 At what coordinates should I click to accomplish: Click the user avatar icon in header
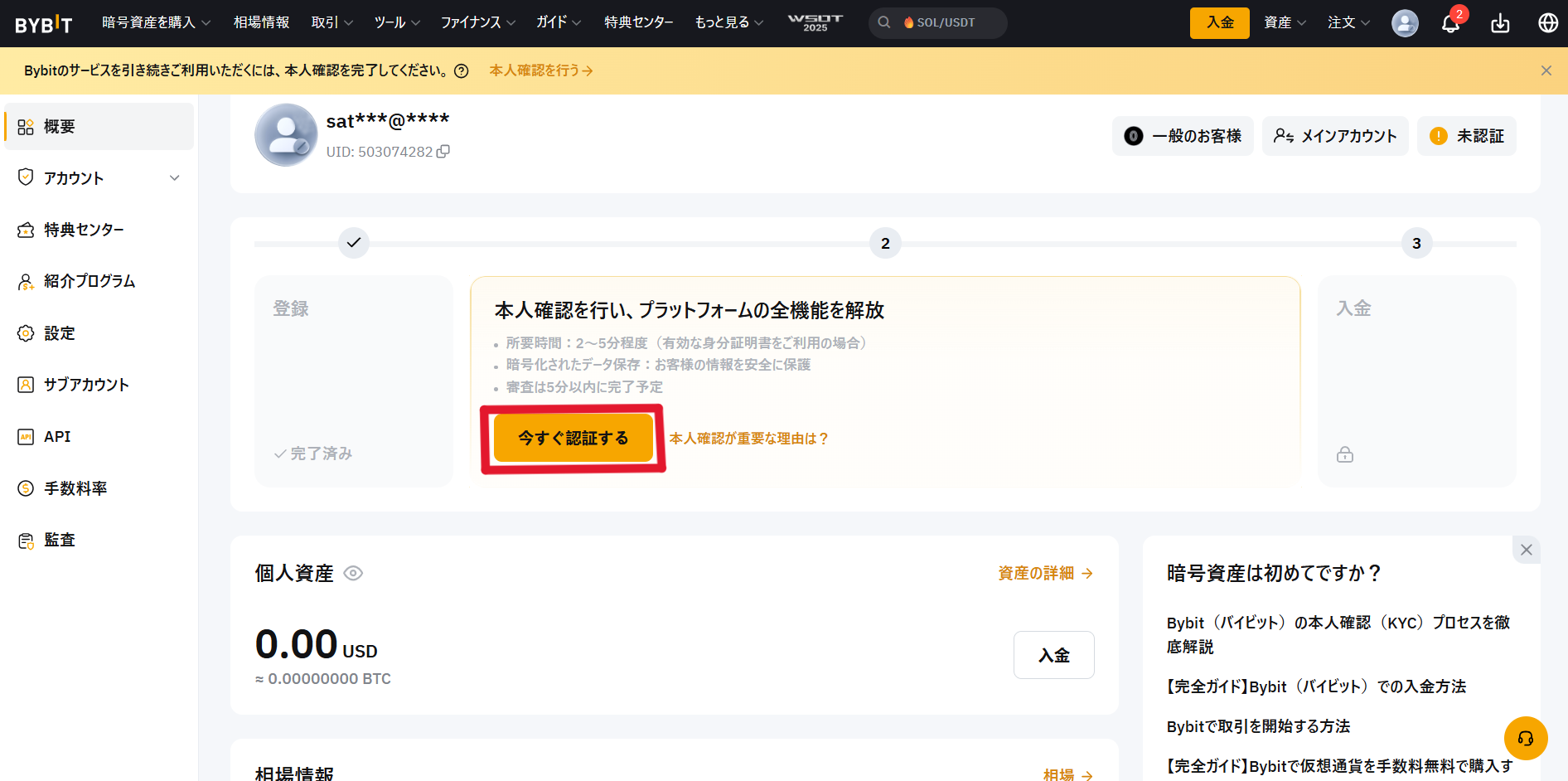point(1405,23)
